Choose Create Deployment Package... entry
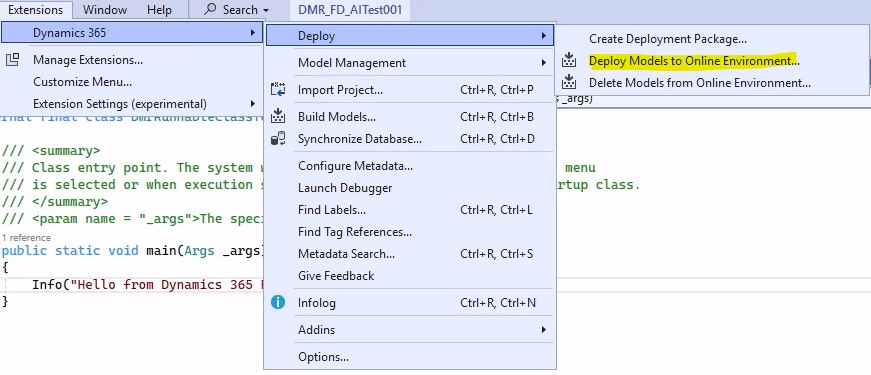Viewport: 871px width, 375px height. (712, 39)
